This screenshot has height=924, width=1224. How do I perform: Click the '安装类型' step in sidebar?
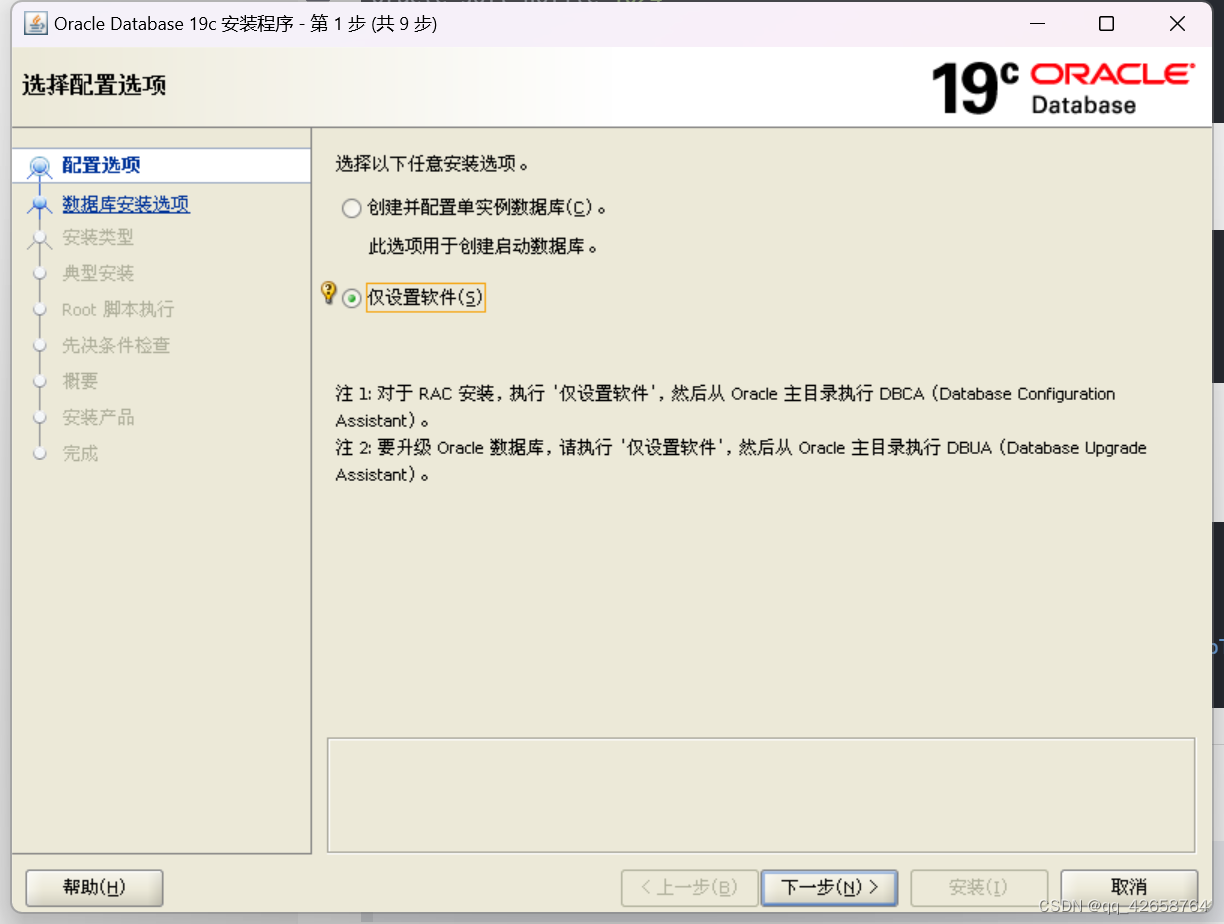(x=98, y=237)
